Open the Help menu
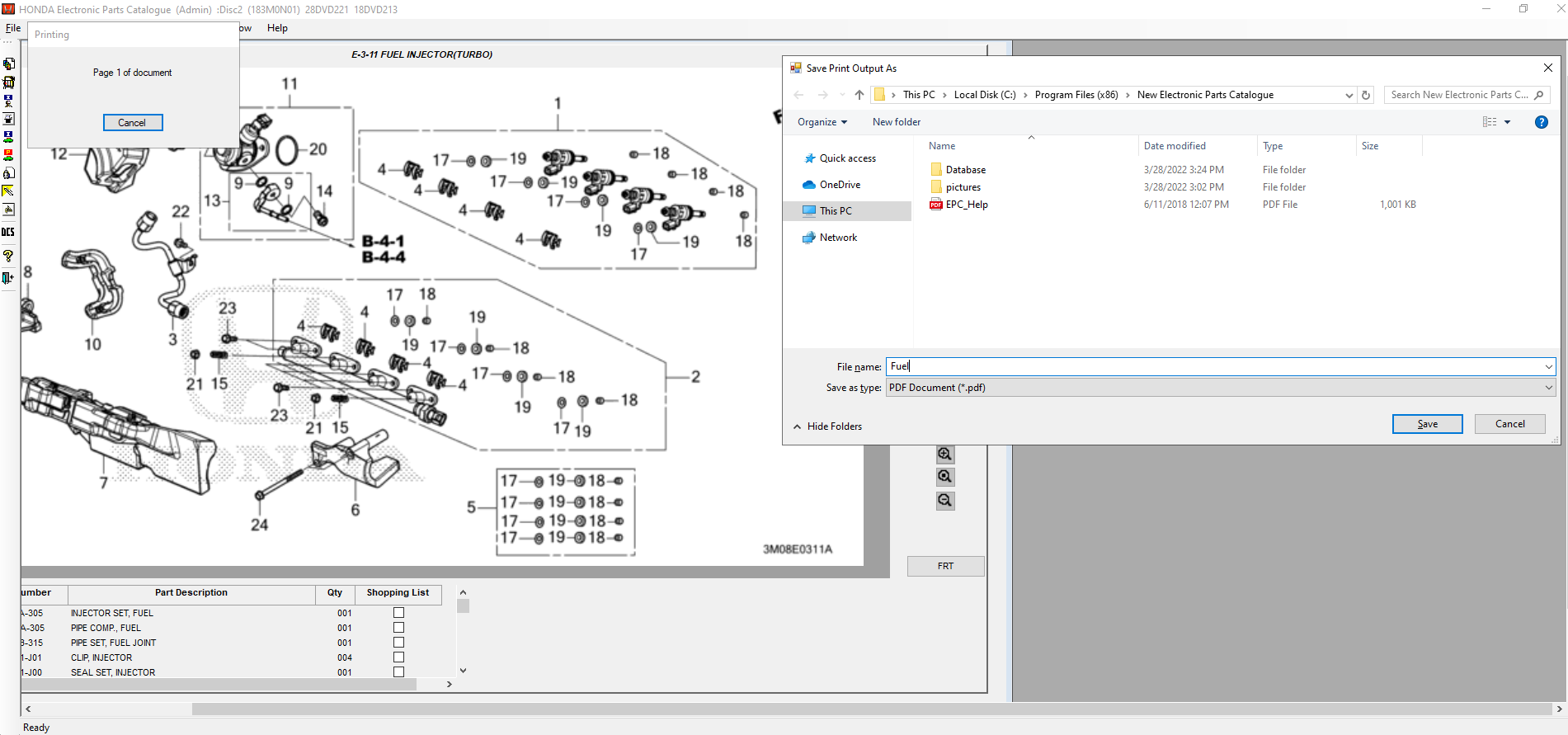Image resolution: width=1568 pixels, height=735 pixels. (x=277, y=28)
